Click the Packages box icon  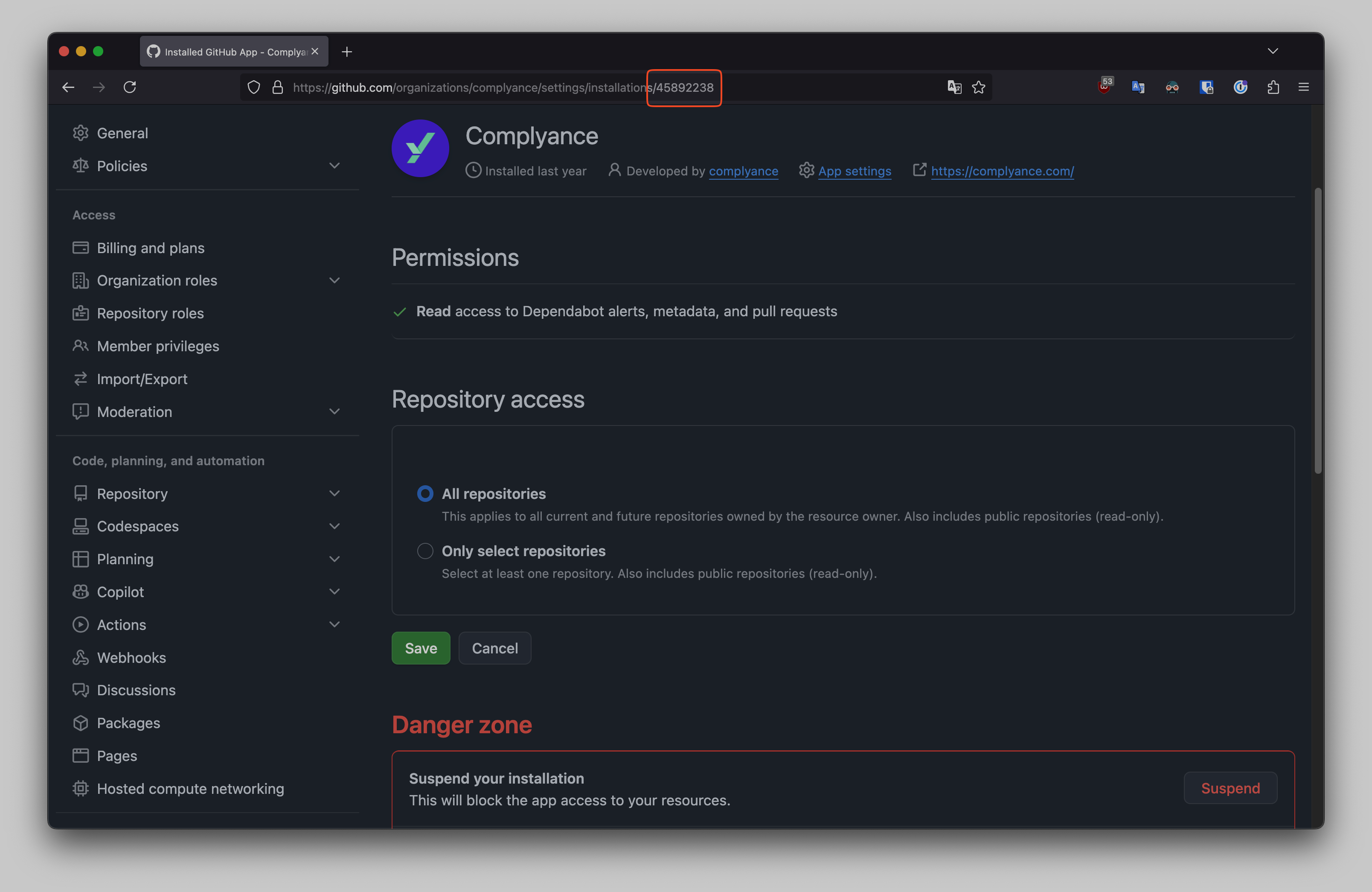[x=81, y=723]
